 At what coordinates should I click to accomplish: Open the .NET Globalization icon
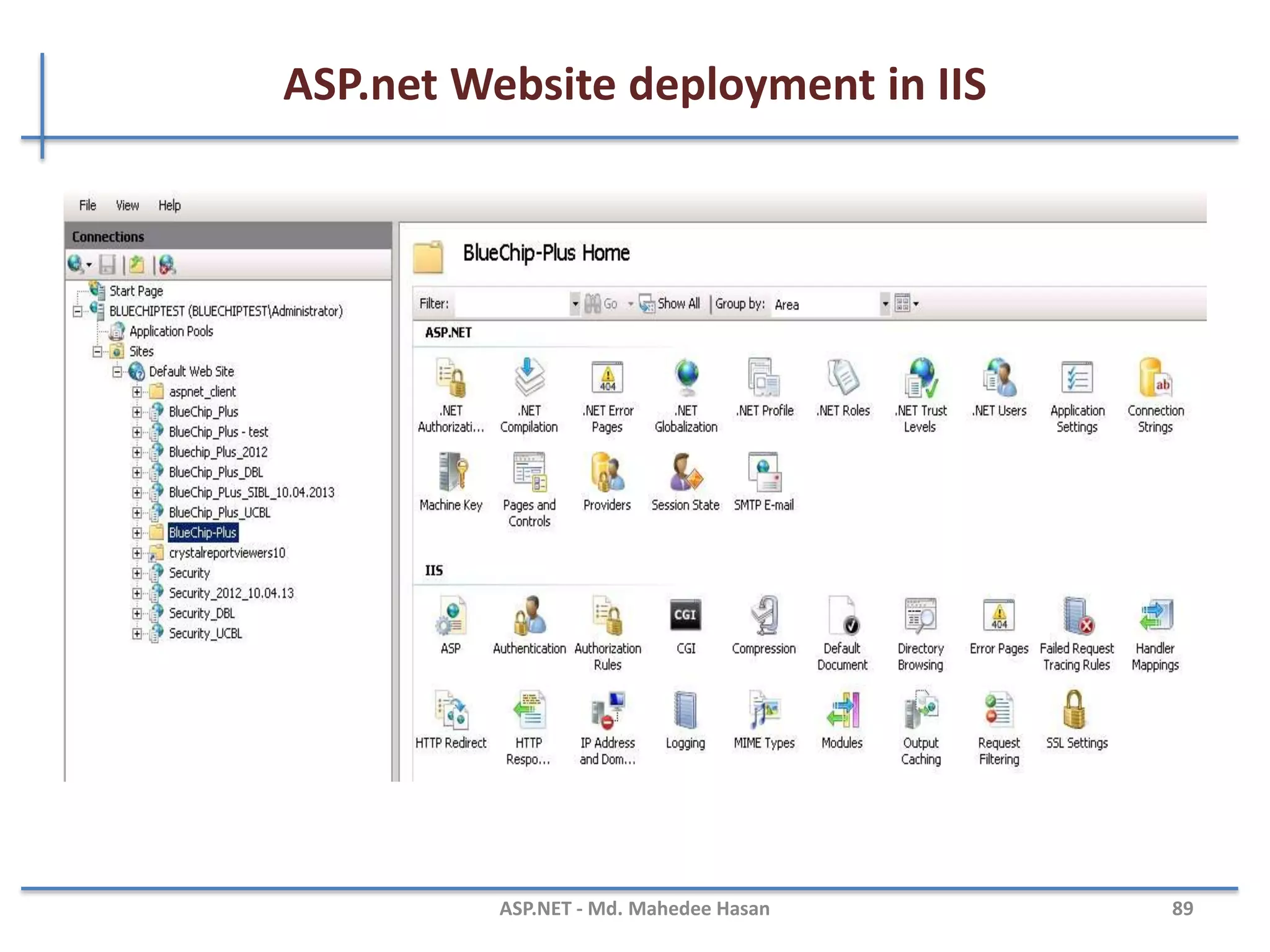pos(686,378)
